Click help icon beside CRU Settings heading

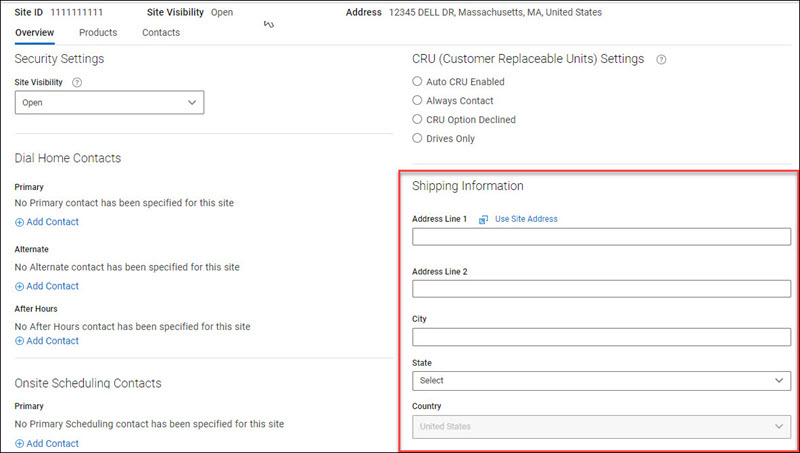661,60
